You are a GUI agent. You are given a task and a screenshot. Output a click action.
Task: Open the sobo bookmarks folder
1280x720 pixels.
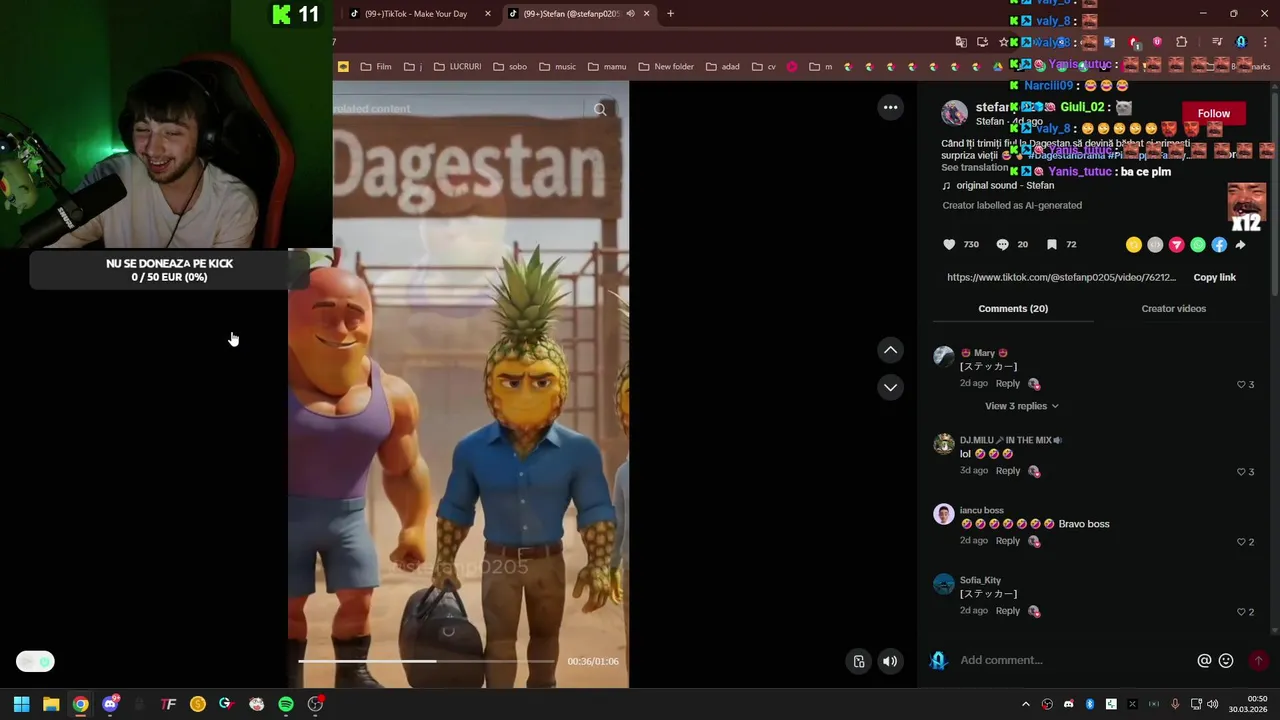[x=510, y=67]
